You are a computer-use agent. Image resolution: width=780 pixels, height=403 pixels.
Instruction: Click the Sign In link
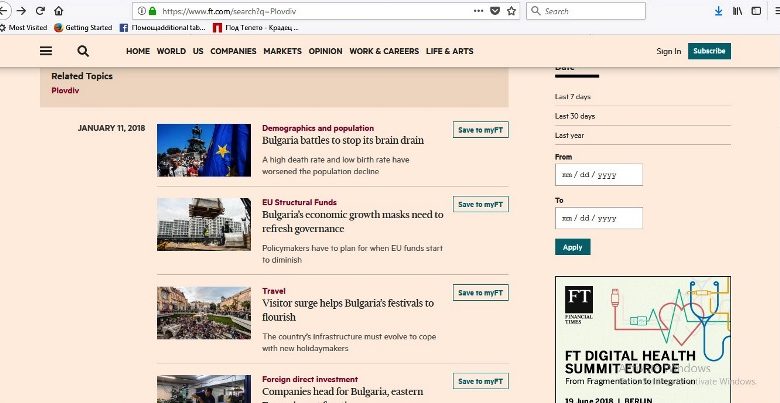tap(669, 51)
